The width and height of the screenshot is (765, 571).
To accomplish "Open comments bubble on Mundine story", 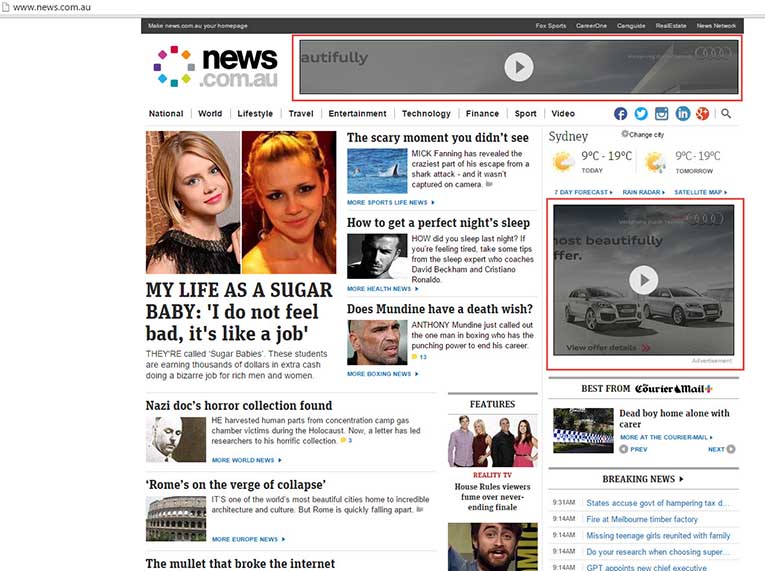I will (x=415, y=357).
